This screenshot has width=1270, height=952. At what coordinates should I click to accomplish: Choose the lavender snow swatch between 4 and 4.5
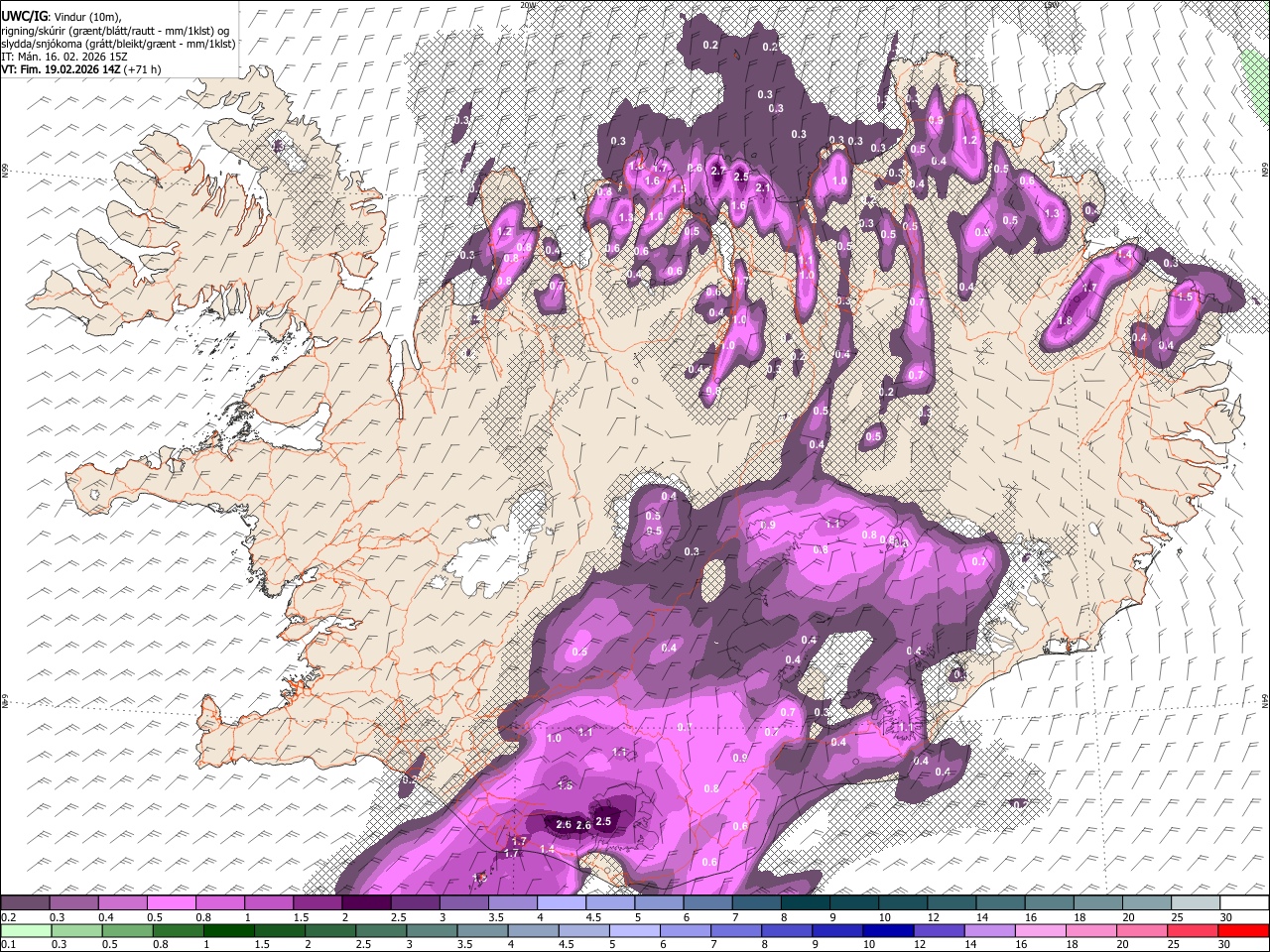point(562,902)
